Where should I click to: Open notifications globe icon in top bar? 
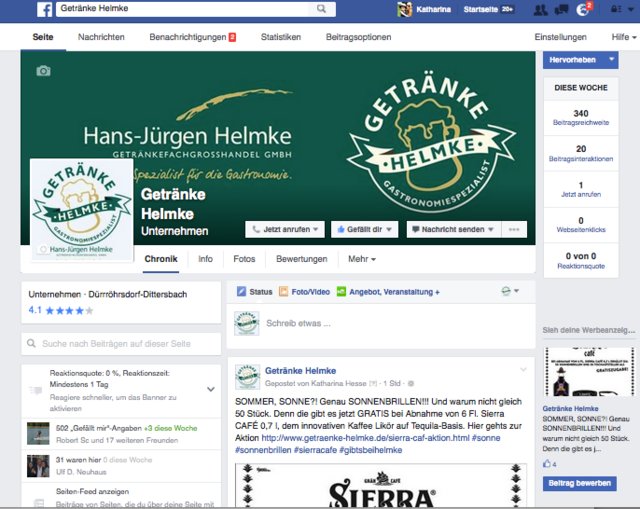click(583, 9)
